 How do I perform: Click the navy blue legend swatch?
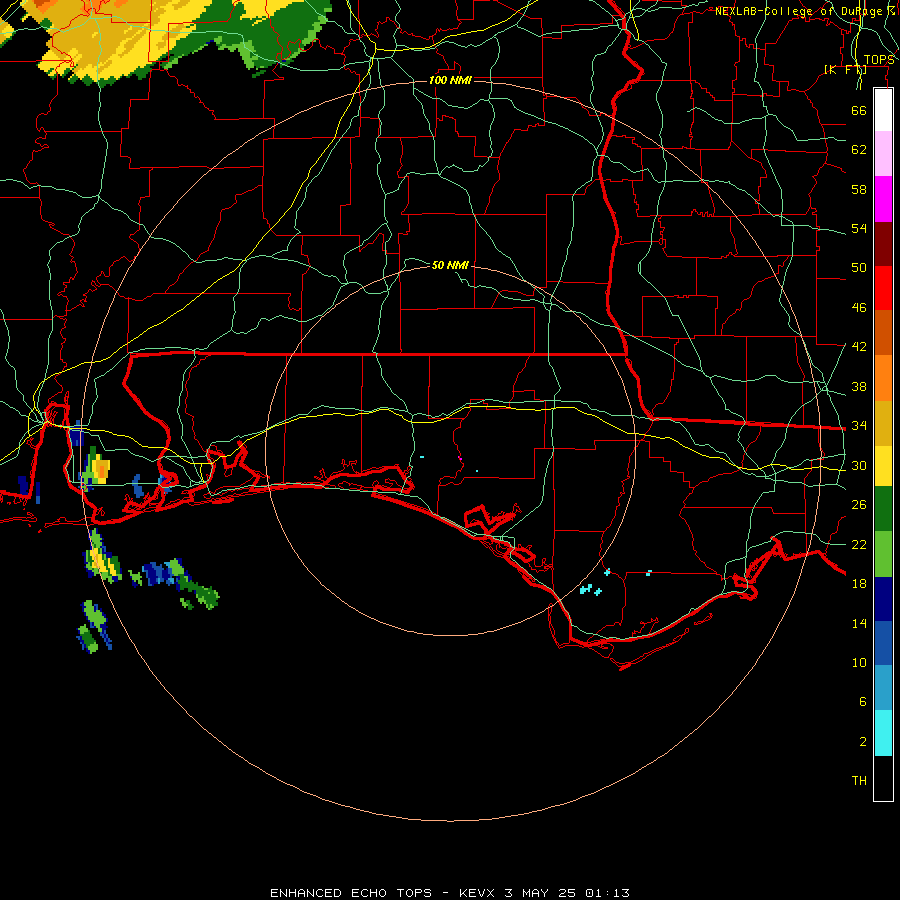click(x=883, y=599)
